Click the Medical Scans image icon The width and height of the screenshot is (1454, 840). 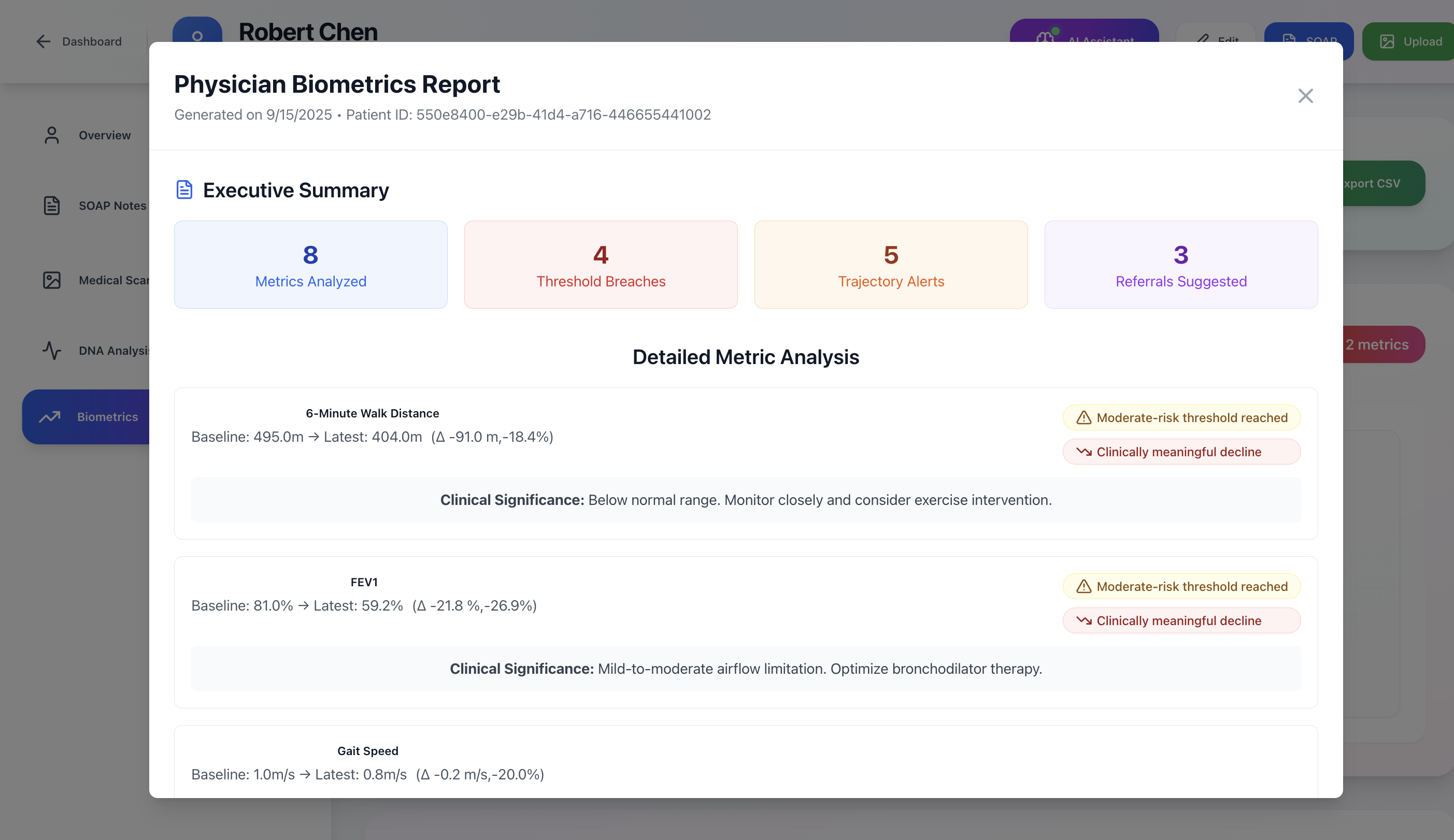[x=51, y=280]
